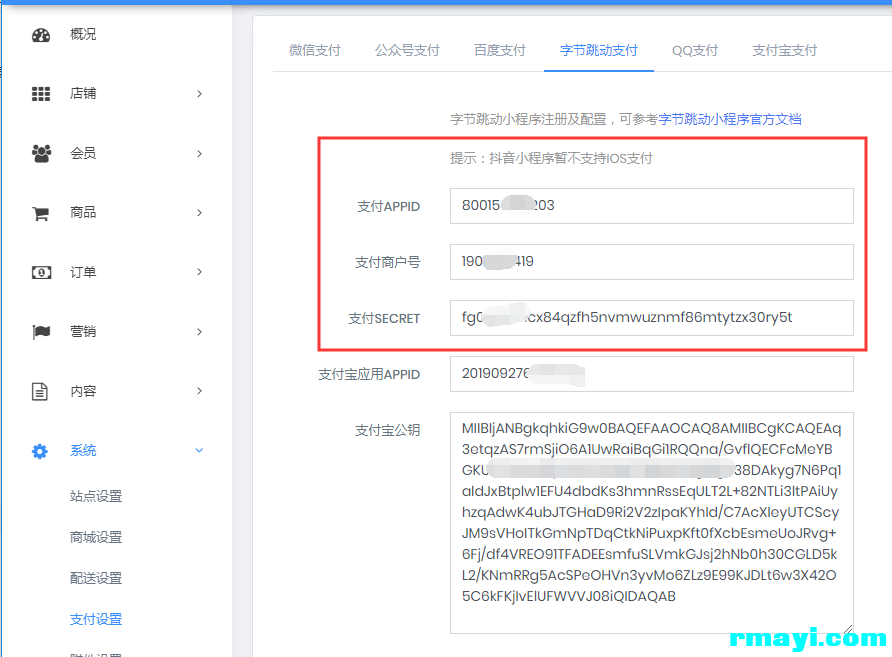Click the shopping cart icon beside 商品

[40, 213]
